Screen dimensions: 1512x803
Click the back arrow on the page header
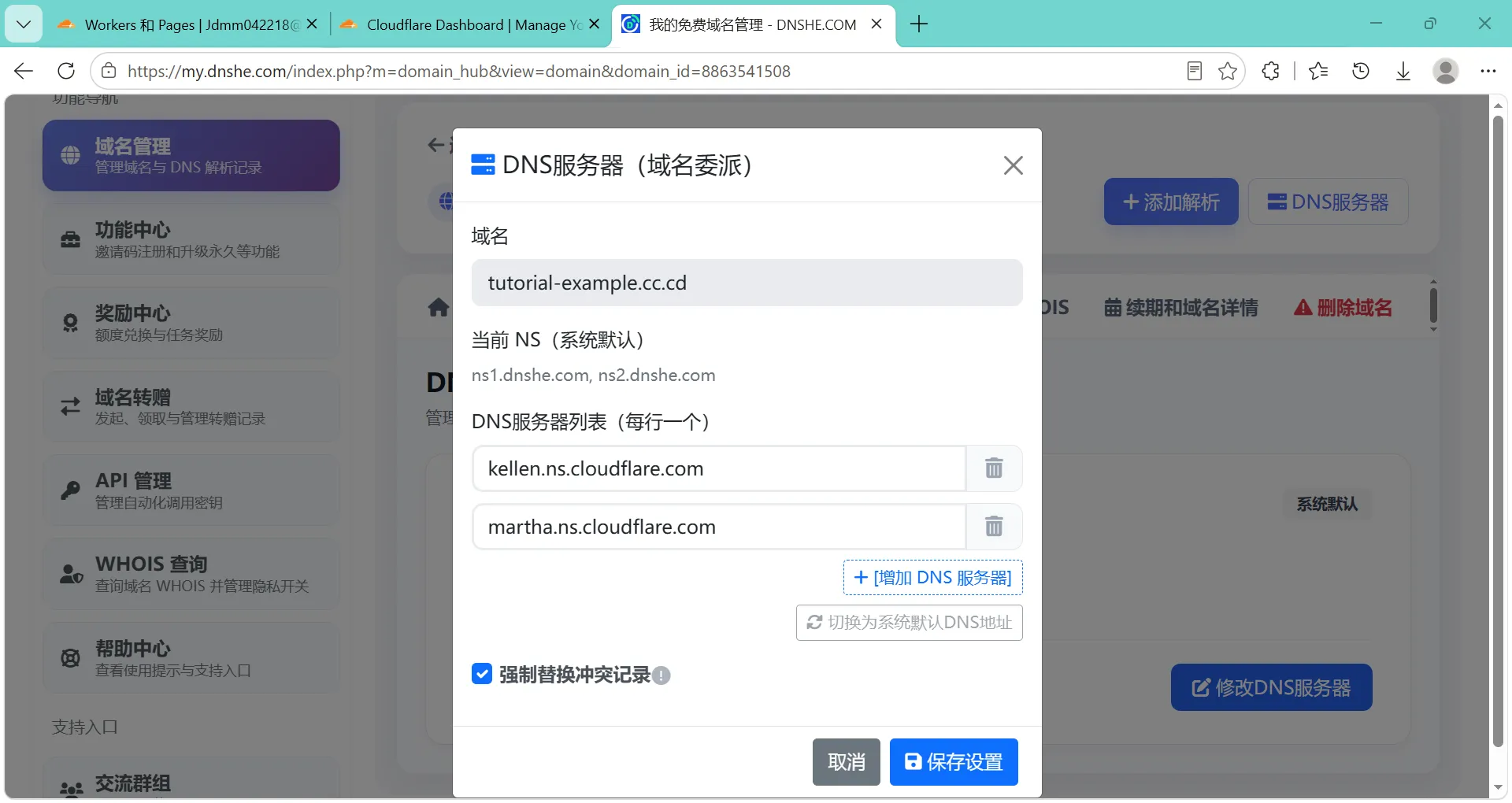tap(435, 145)
